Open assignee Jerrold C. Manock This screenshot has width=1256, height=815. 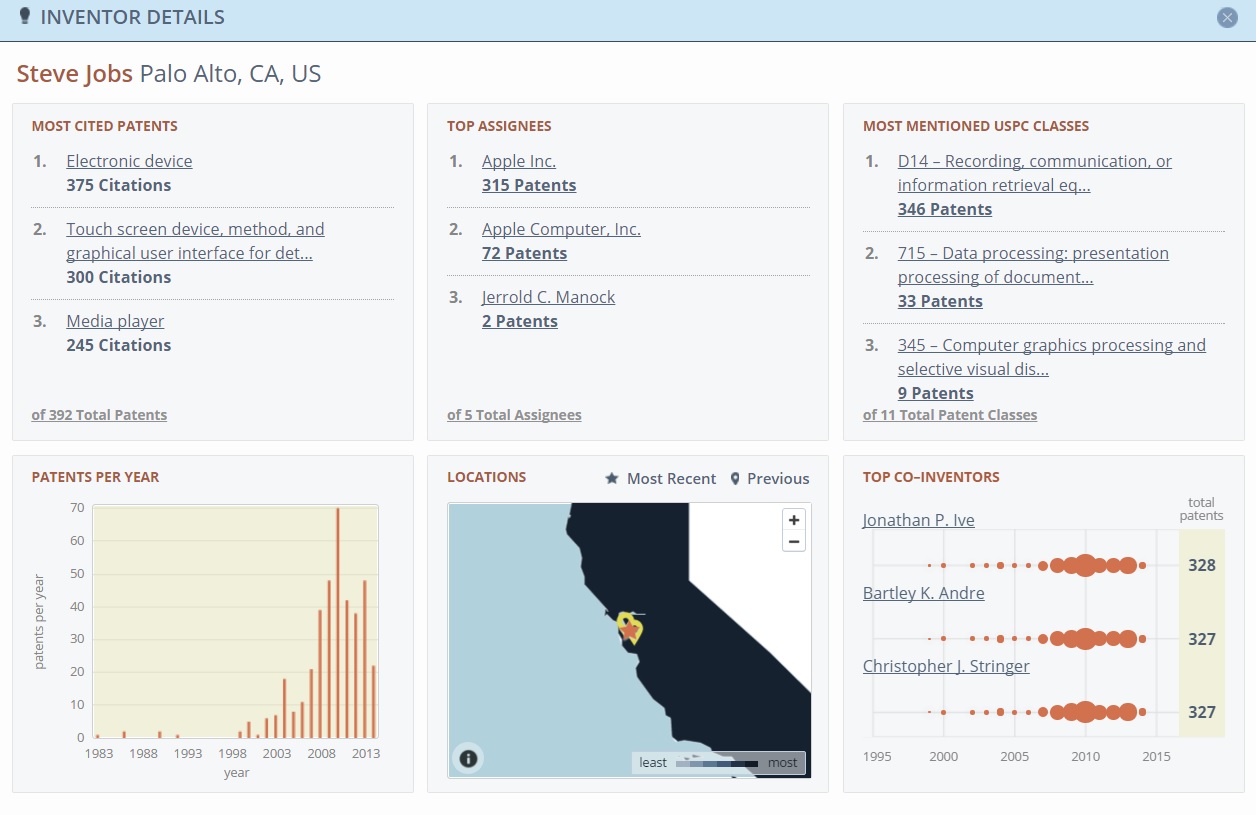click(x=548, y=297)
